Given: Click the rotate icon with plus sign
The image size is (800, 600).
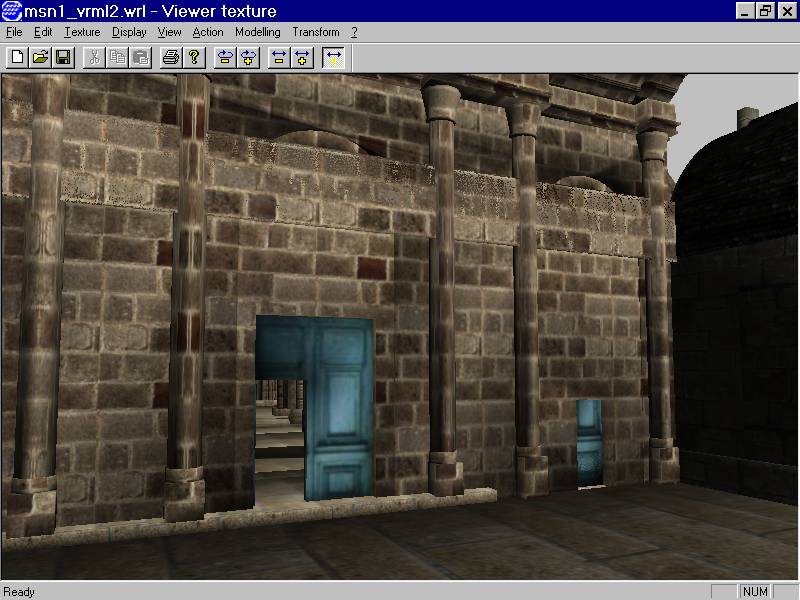Looking at the screenshot, I should coord(248,57).
